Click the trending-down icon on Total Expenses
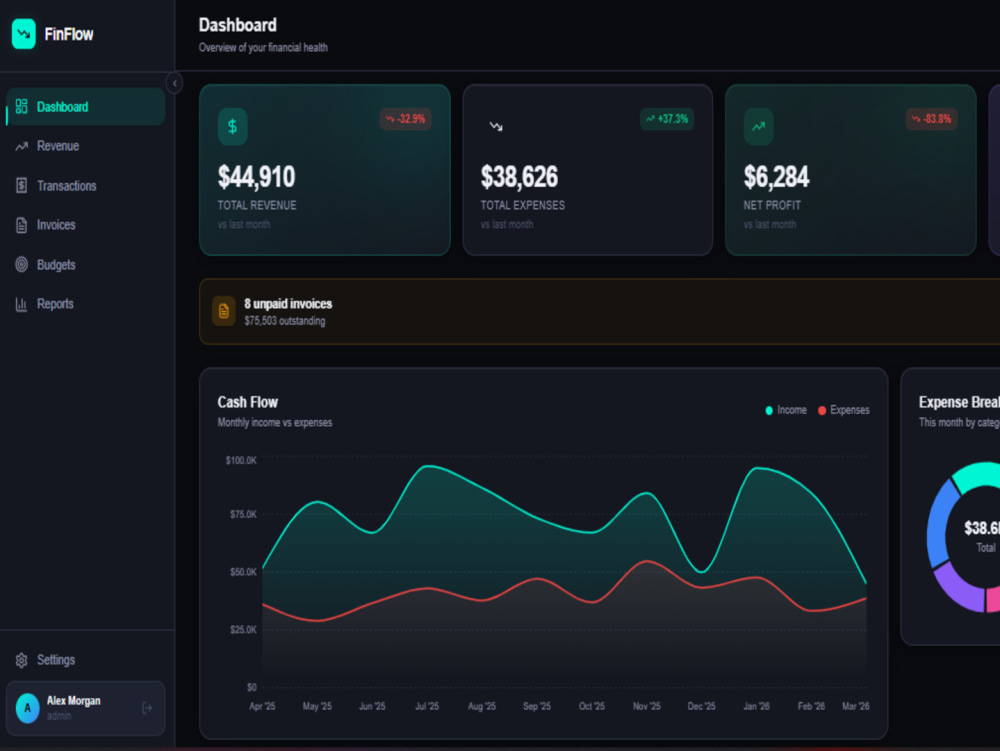Viewport: 1000px width, 751px height. pyautogui.click(x=496, y=127)
